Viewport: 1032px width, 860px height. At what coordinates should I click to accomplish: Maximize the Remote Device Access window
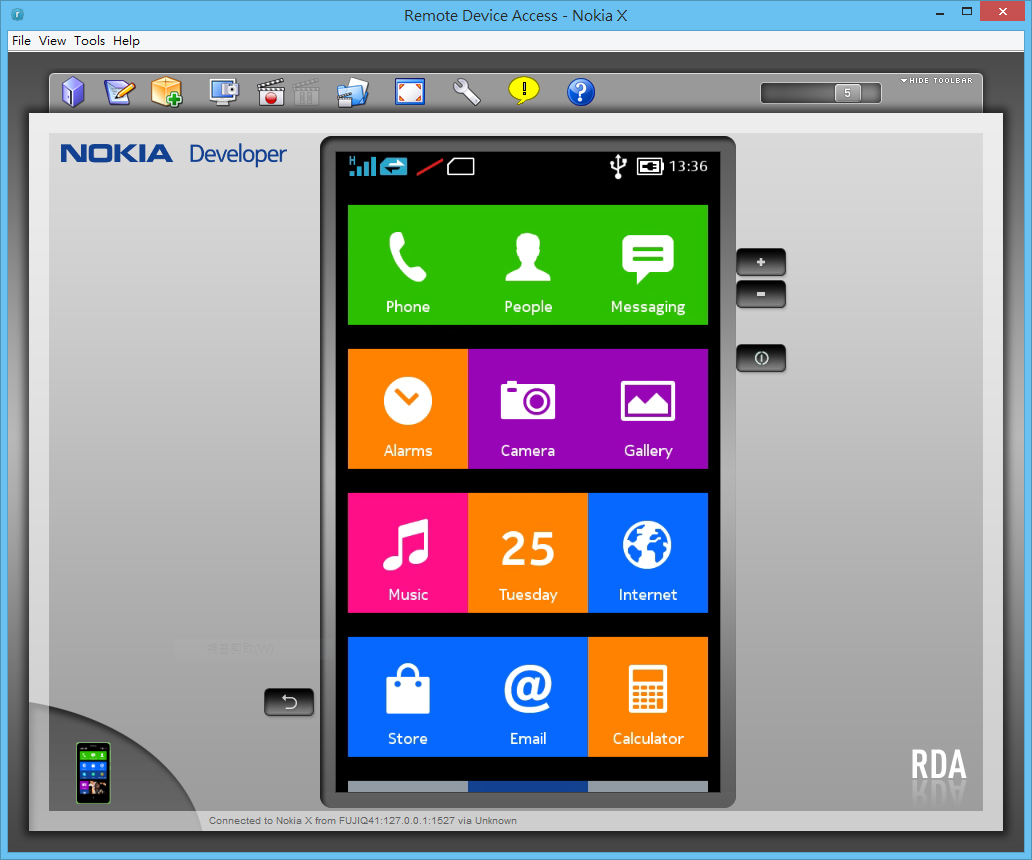[x=967, y=12]
